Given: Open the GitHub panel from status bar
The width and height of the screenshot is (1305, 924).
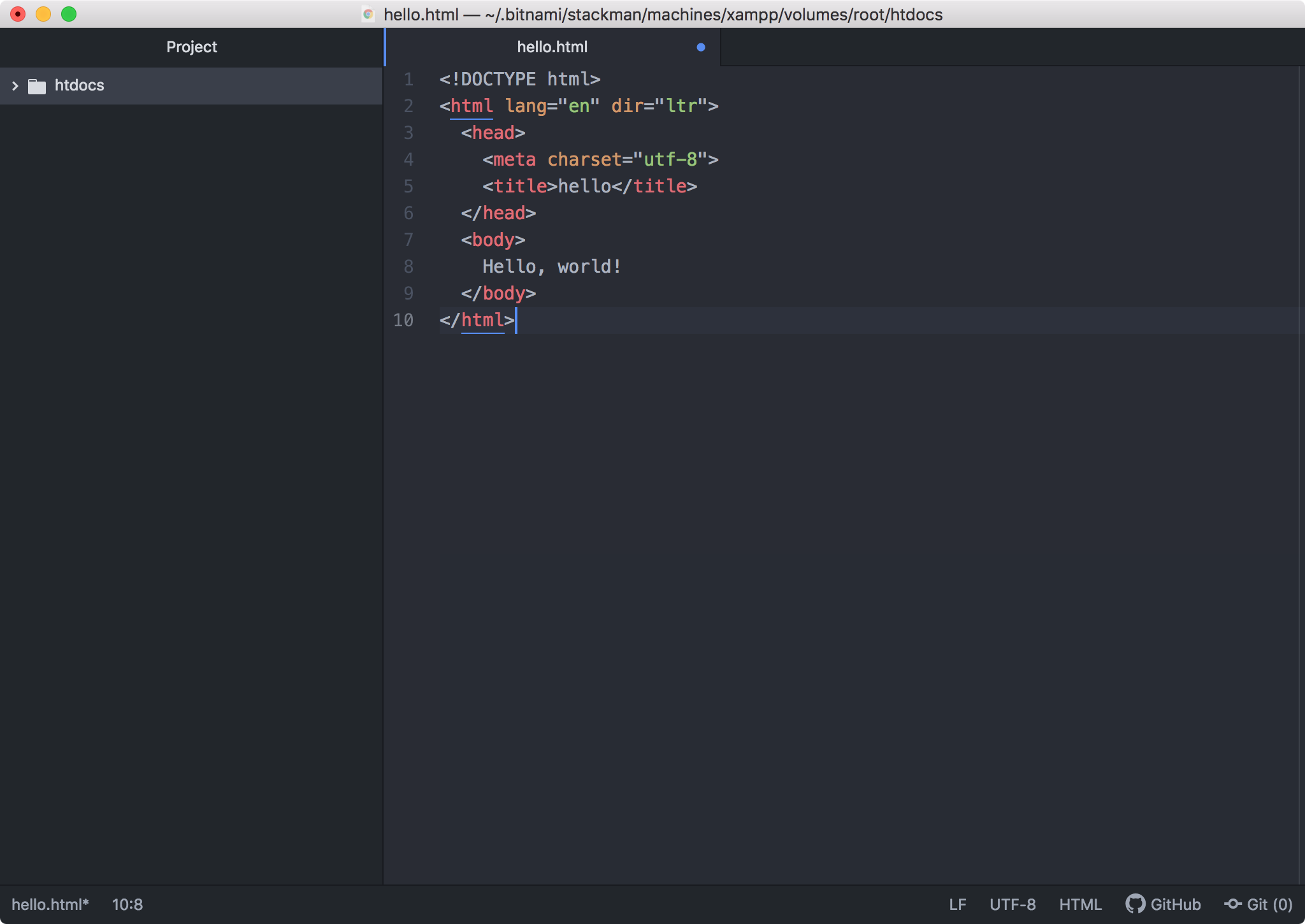Looking at the screenshot, I should [1175, 904].
